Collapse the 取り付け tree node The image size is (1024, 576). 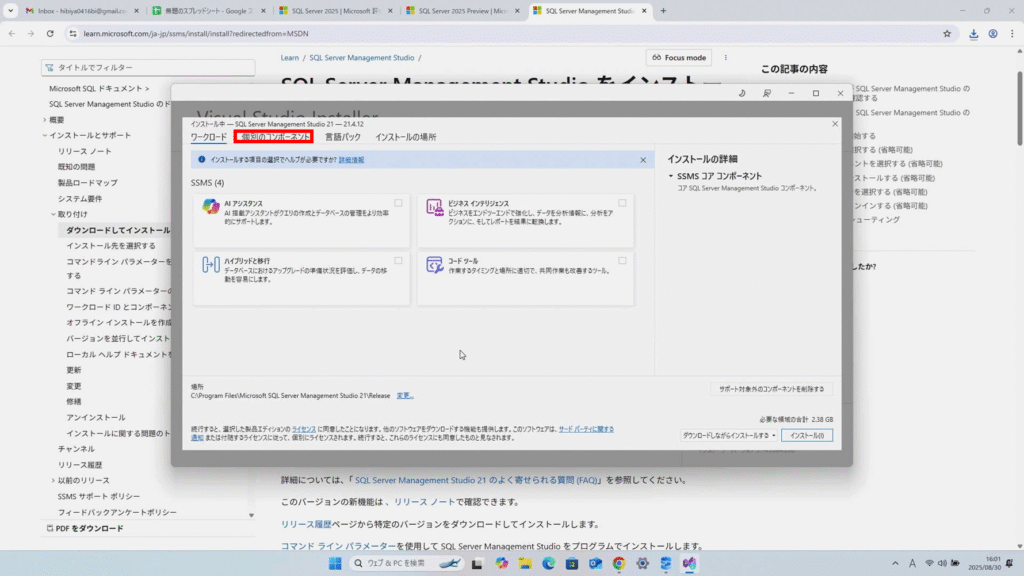pos(53,214)
